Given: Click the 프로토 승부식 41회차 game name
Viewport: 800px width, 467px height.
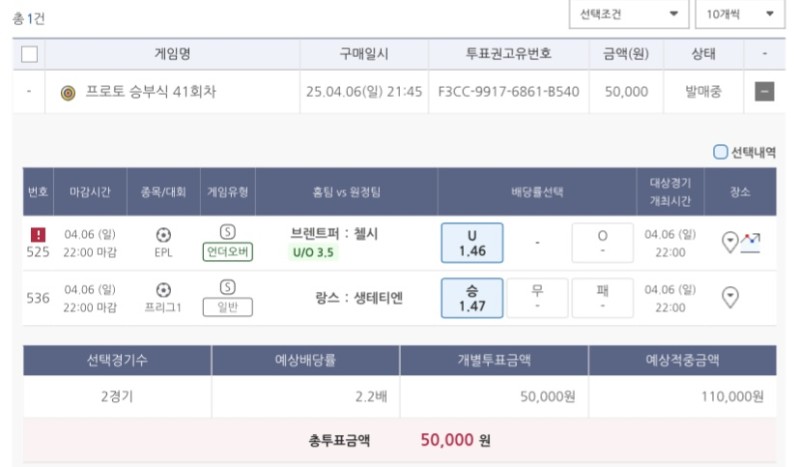Looking at the screenshot, I should pos(151,92).
